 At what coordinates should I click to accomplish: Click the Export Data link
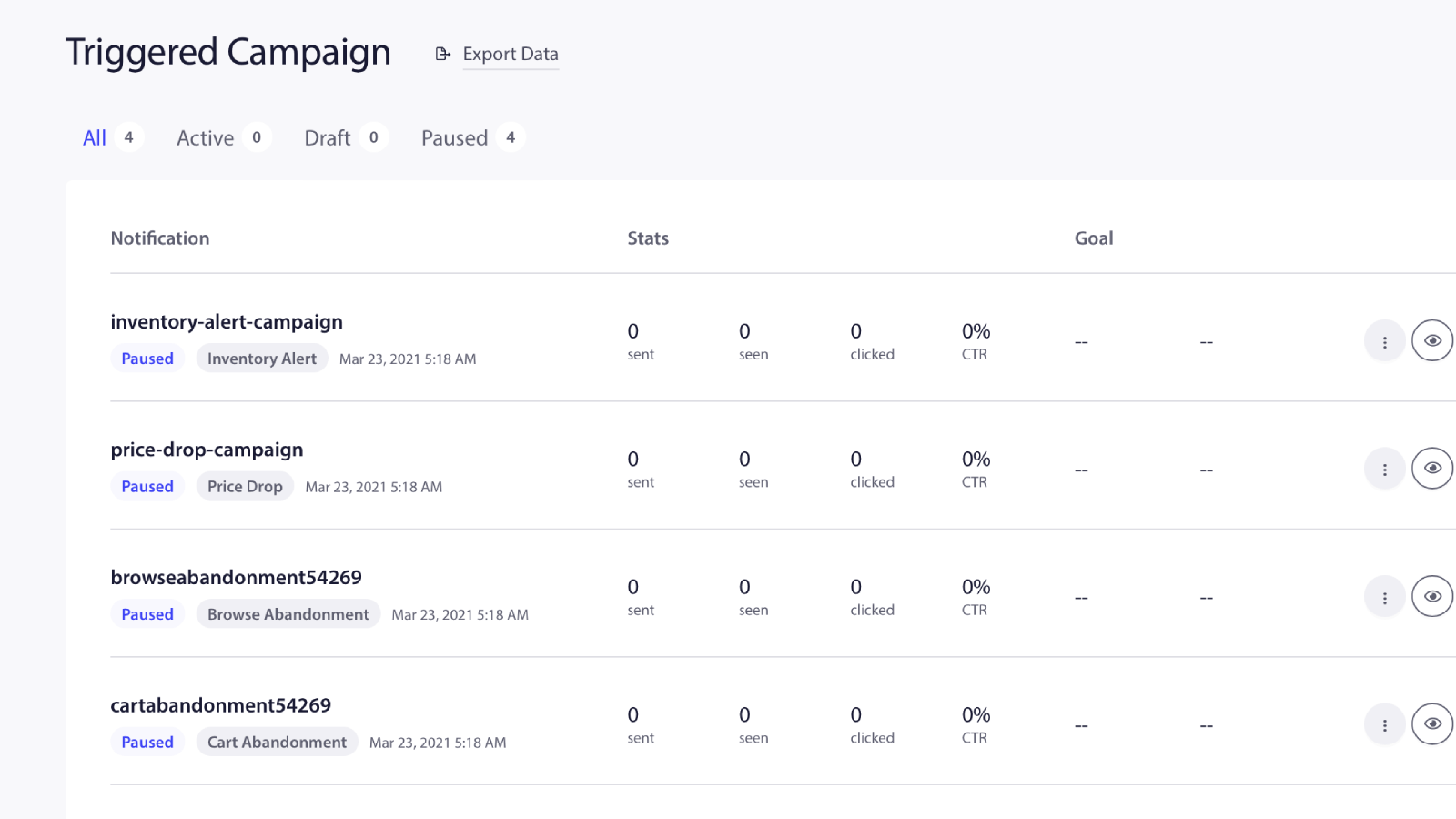click(511, 55)
